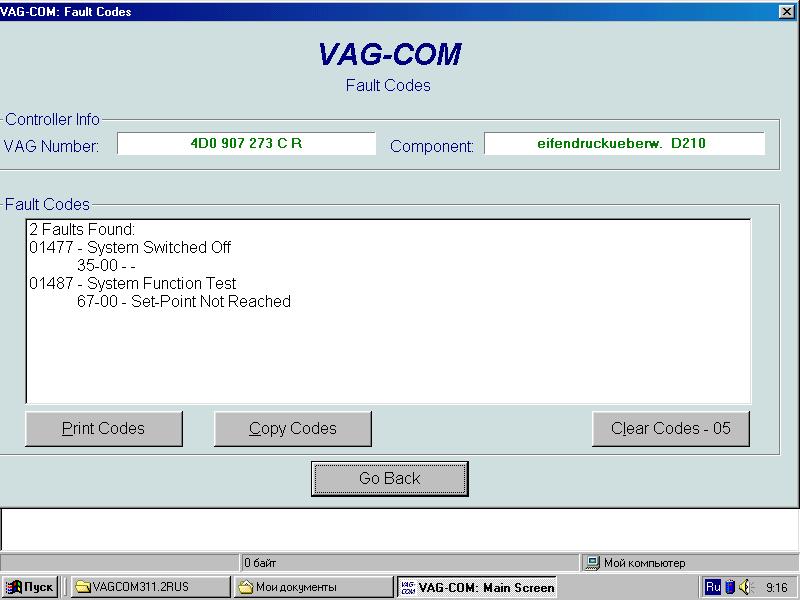Click the Component field showing D210
This screenshot has height=600, width=800.
pos(624,144)
